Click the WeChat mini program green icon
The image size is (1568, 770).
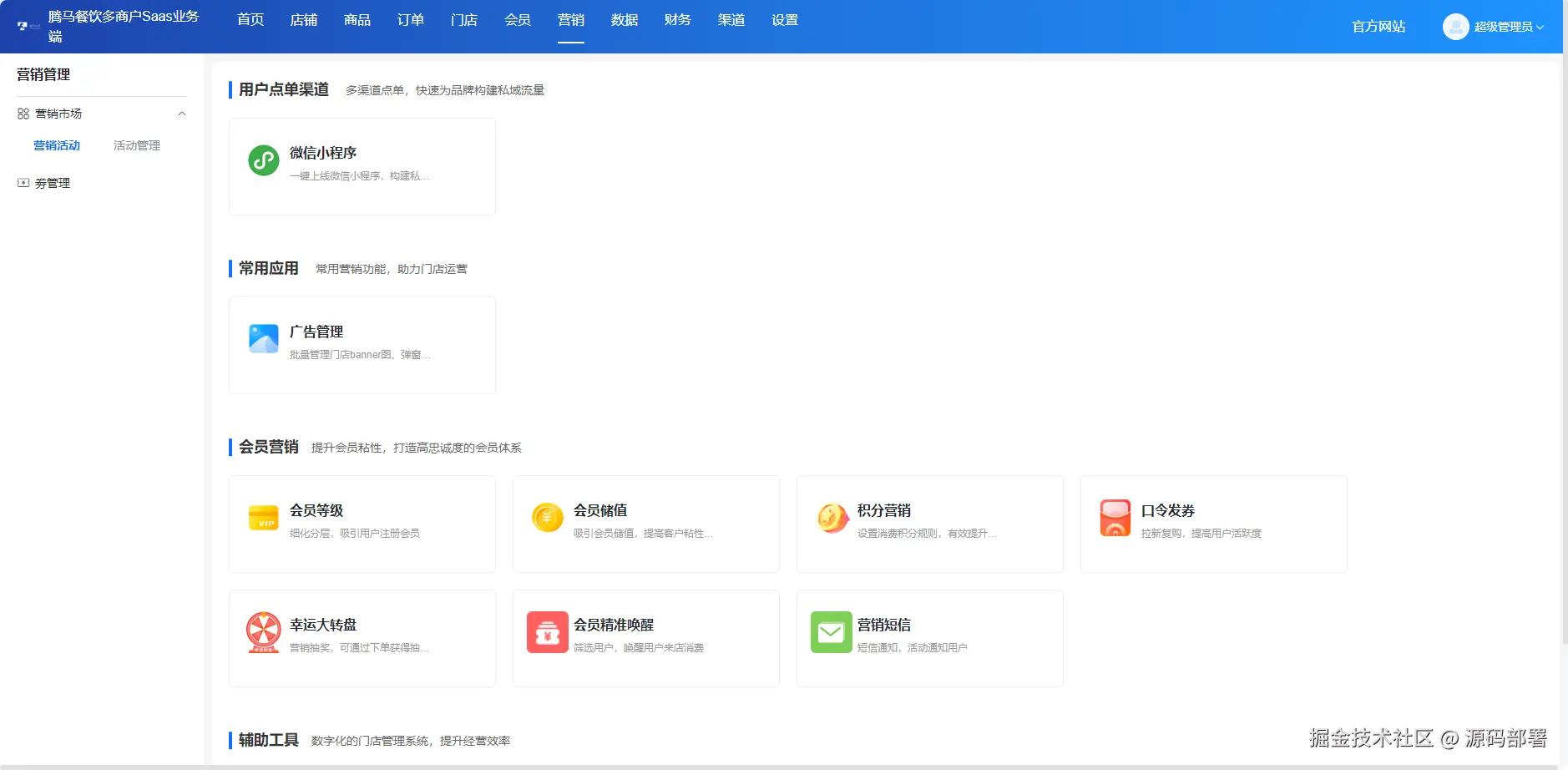pyautogui.click(x=264, y=160)
